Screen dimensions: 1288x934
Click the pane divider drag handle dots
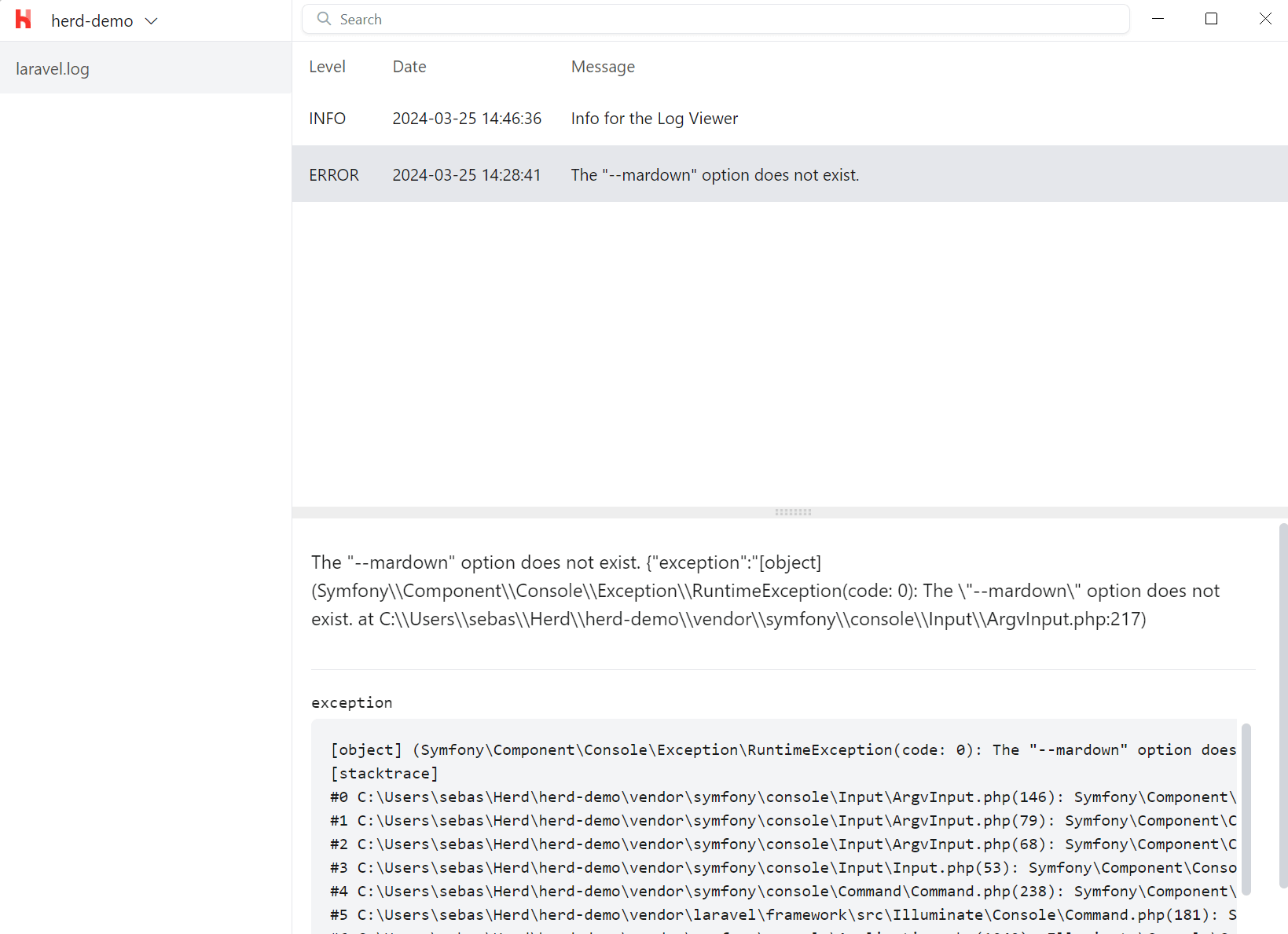[x=792, y=511]
